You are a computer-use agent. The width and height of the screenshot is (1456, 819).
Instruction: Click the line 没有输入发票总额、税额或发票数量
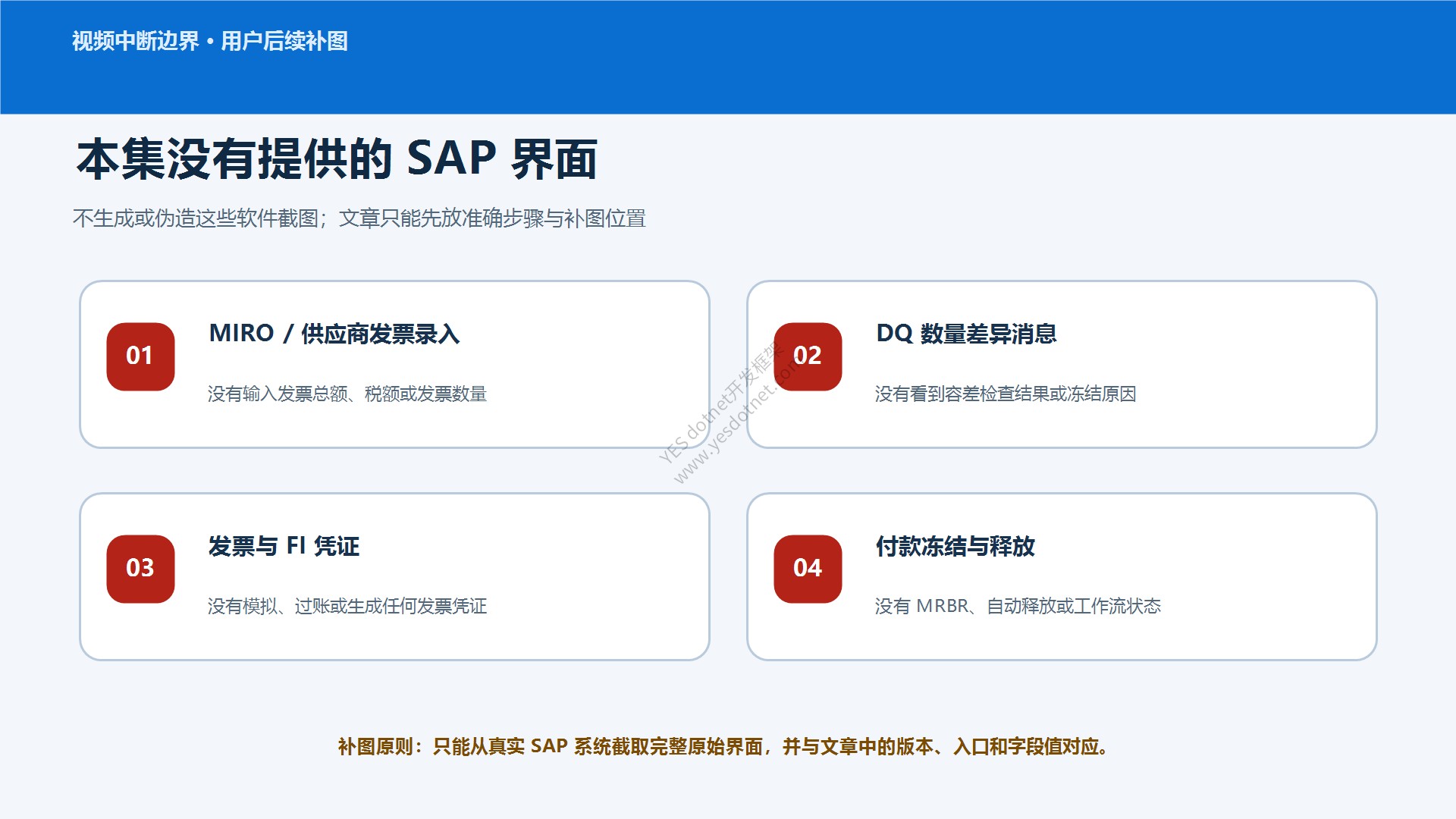tap(347, 394)
